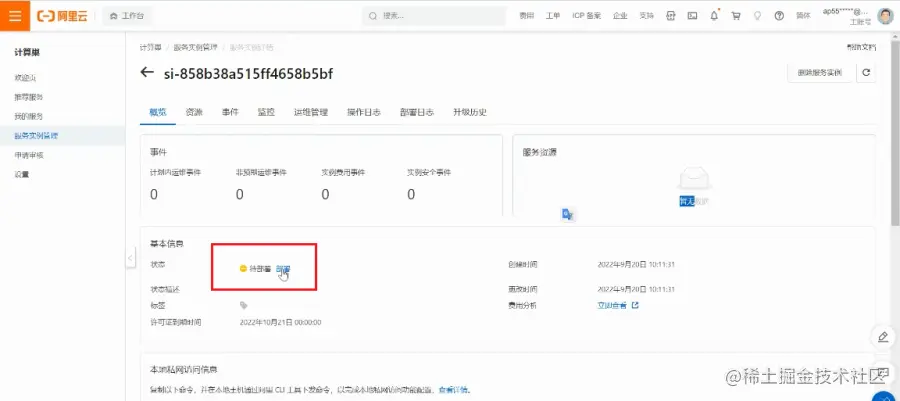Viewport: 900px width, 401px height.
Task: Click the user avatar picture
Action: (885, 16)
